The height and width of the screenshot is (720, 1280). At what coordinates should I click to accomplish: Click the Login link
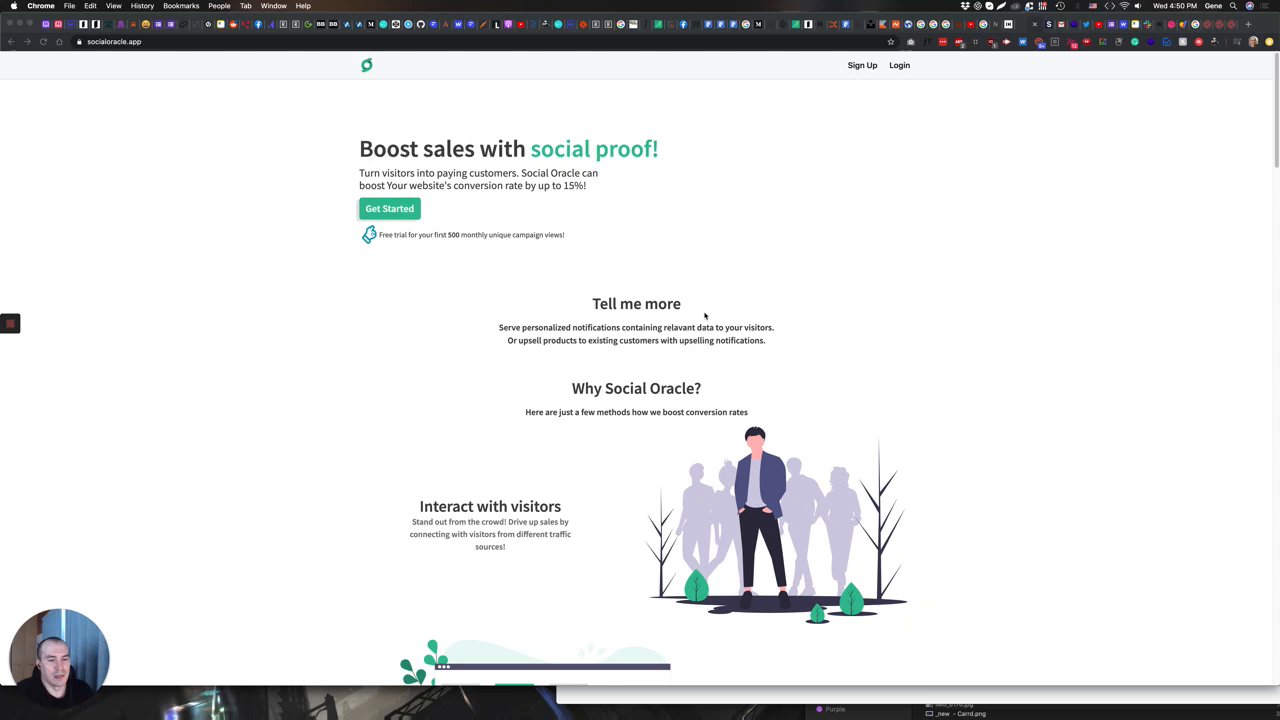click(x=899, y=65)
